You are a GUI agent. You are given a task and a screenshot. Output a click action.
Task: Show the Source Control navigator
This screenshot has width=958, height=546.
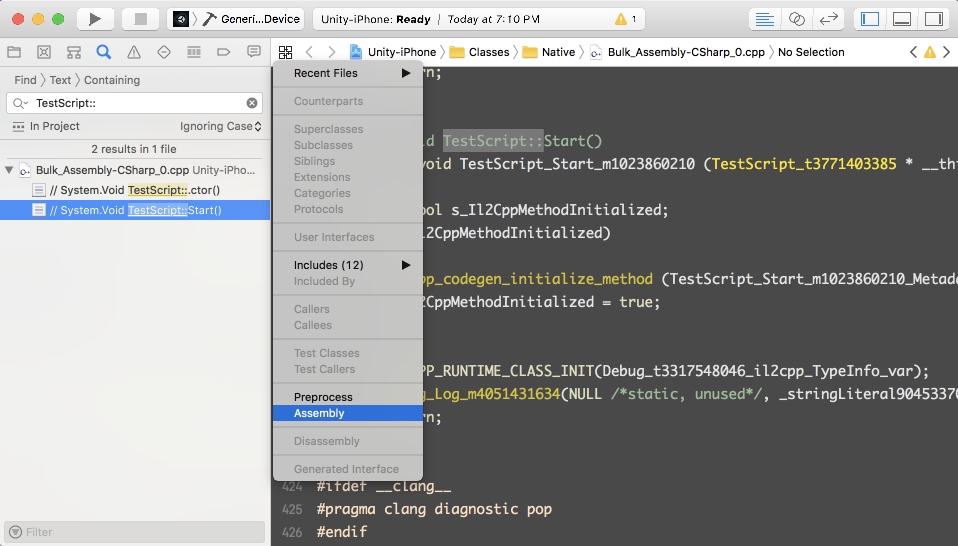pyautogui.click(x=44, y=52)
